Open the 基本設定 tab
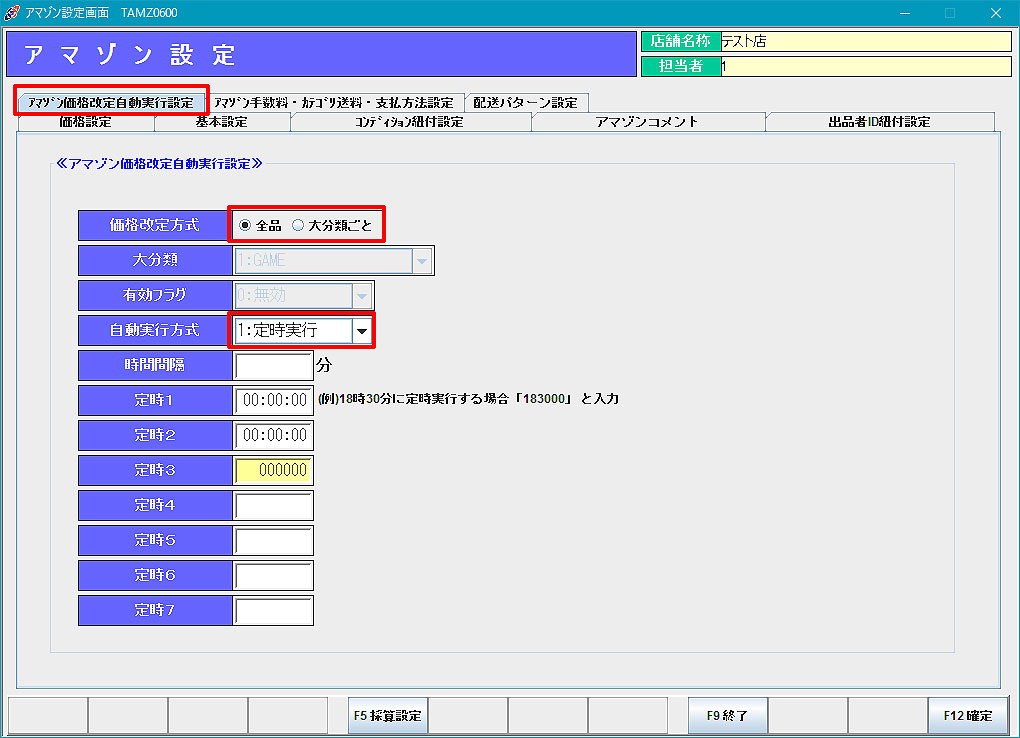The image size is (1020, 738). pos(222,122)
